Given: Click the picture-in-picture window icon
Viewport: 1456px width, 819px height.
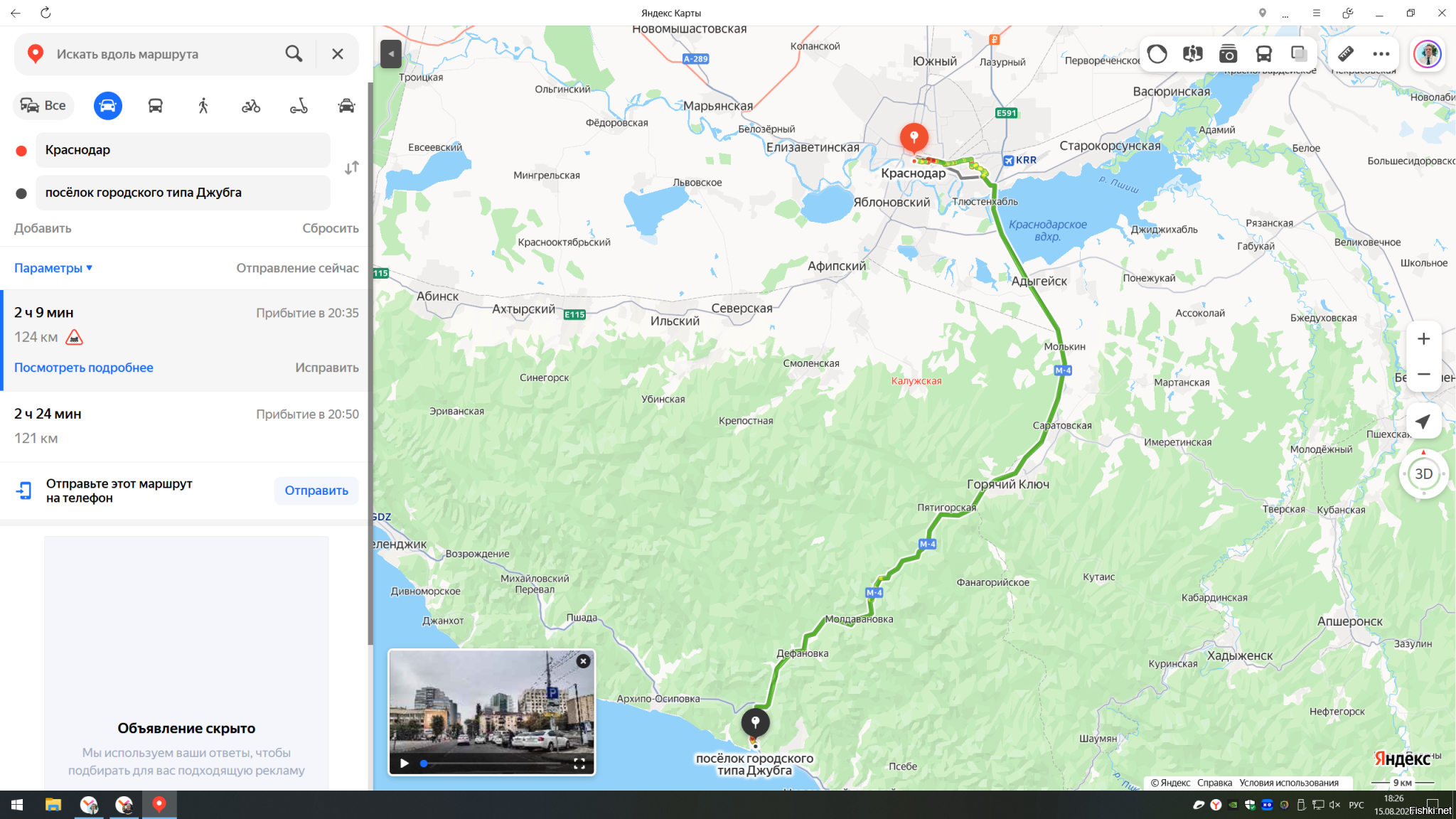Looking at the screenshot, I should pos(1347,13).
